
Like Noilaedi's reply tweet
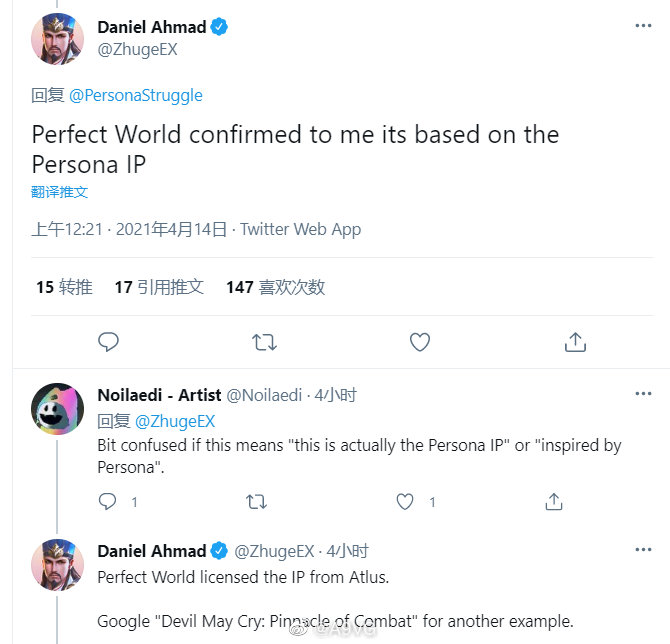pyautogui.click(x=405, y=501)
